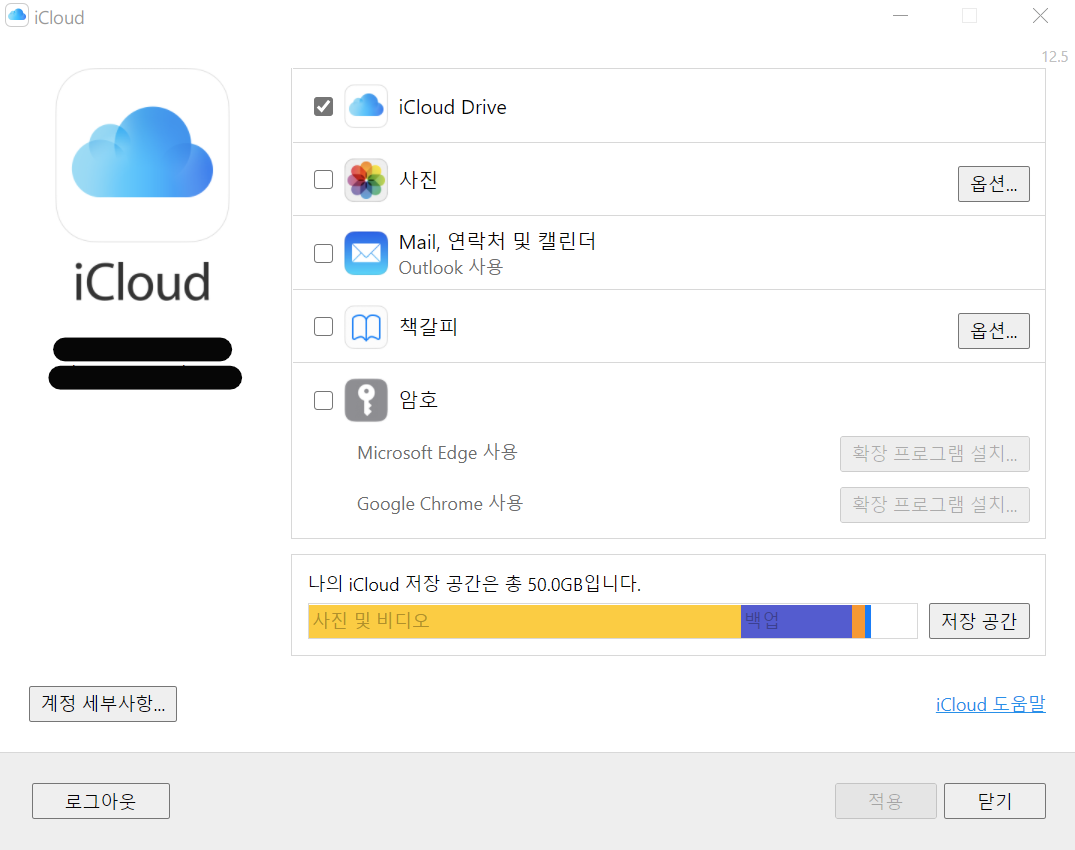Uncheck the iCloud Drive checkbox
The width and height of the screenshot is (1075, 850).
(x=324, y=106)
